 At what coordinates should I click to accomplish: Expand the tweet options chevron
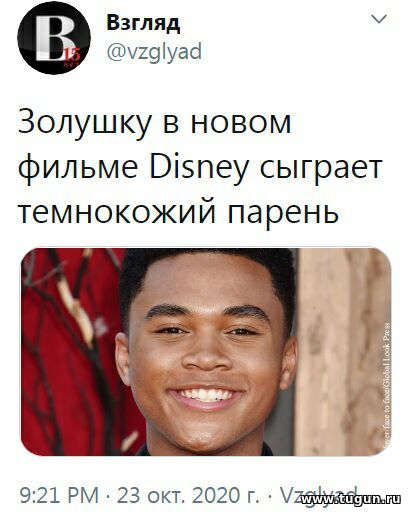point(379,19)
